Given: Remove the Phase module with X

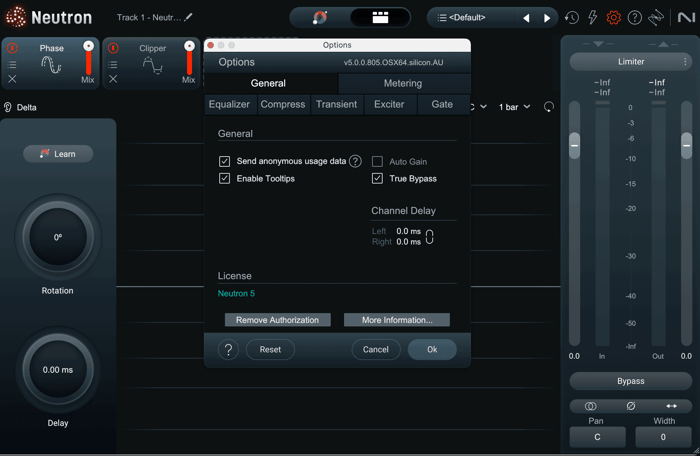Looking at the screenshot, I should (12, 79).
